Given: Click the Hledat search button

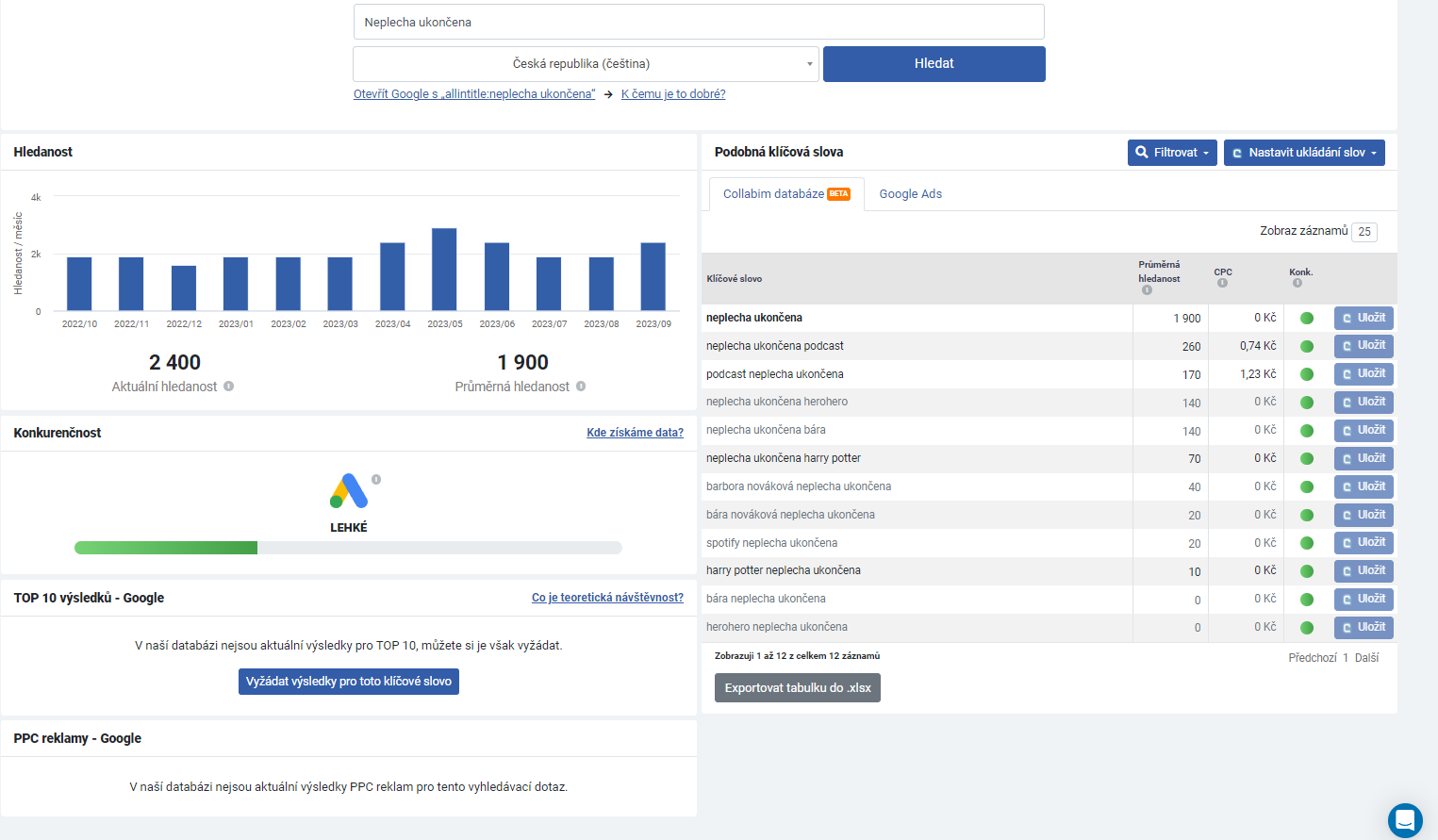Looking at the screenshot, I should pyautogui.click(x=934, y=64).
